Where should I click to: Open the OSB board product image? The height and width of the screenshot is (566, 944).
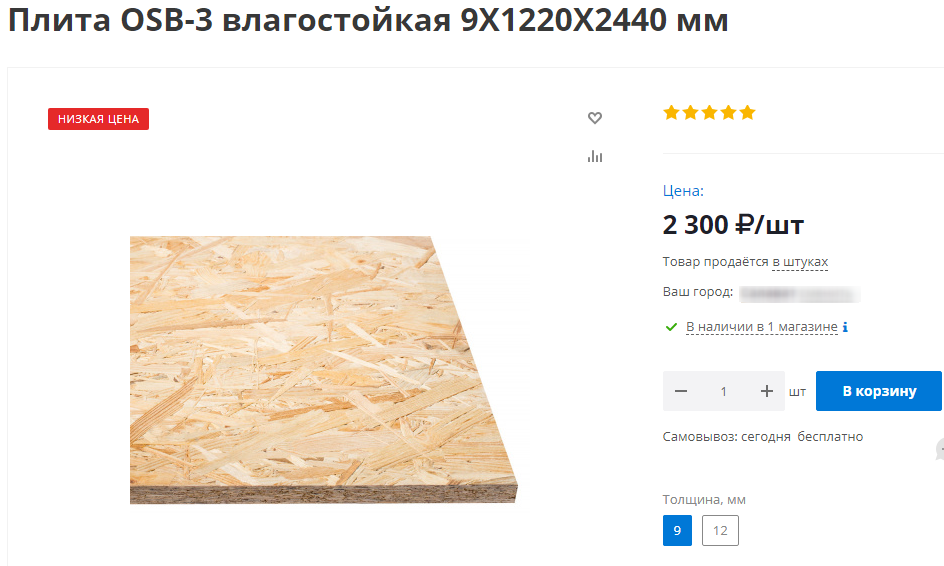click(324, 370)
